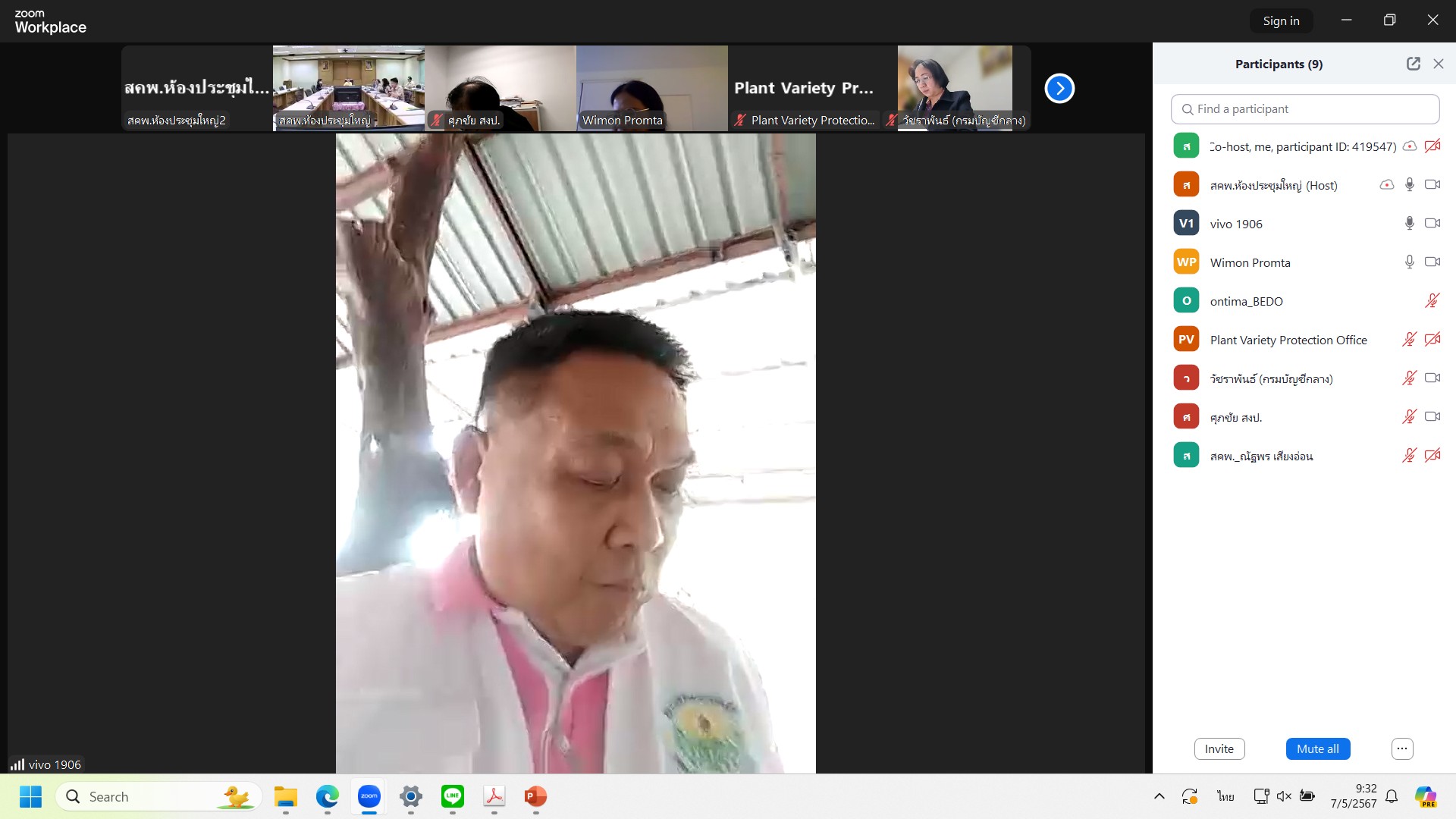Select ศุภชัย สงป. video thumbnail
The width and height of the screenshot is (1456, 819).
(500, 88)
